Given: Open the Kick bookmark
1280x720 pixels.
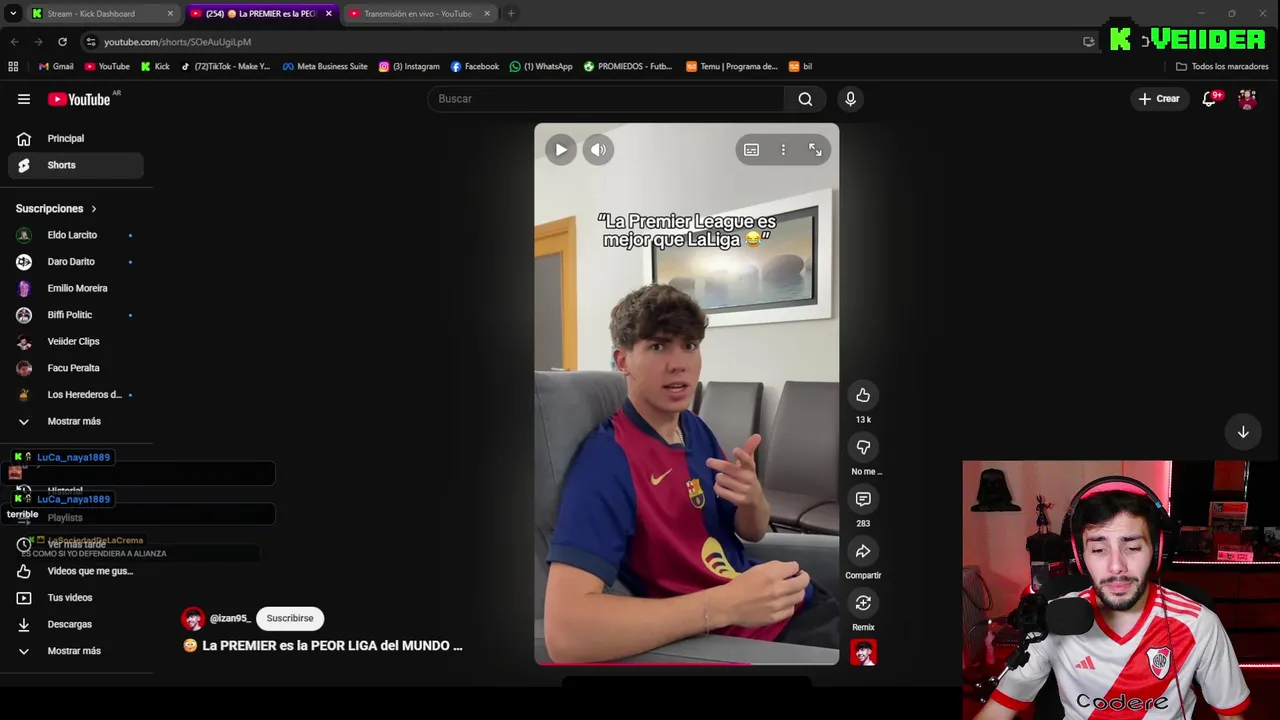Looking at the screenshot, I should (155, 67).
